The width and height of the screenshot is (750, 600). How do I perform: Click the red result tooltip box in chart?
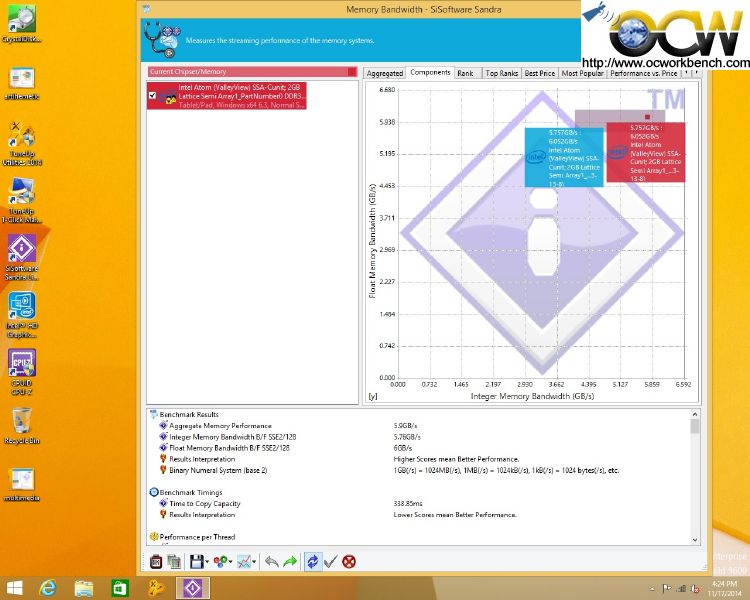(646, 152)
